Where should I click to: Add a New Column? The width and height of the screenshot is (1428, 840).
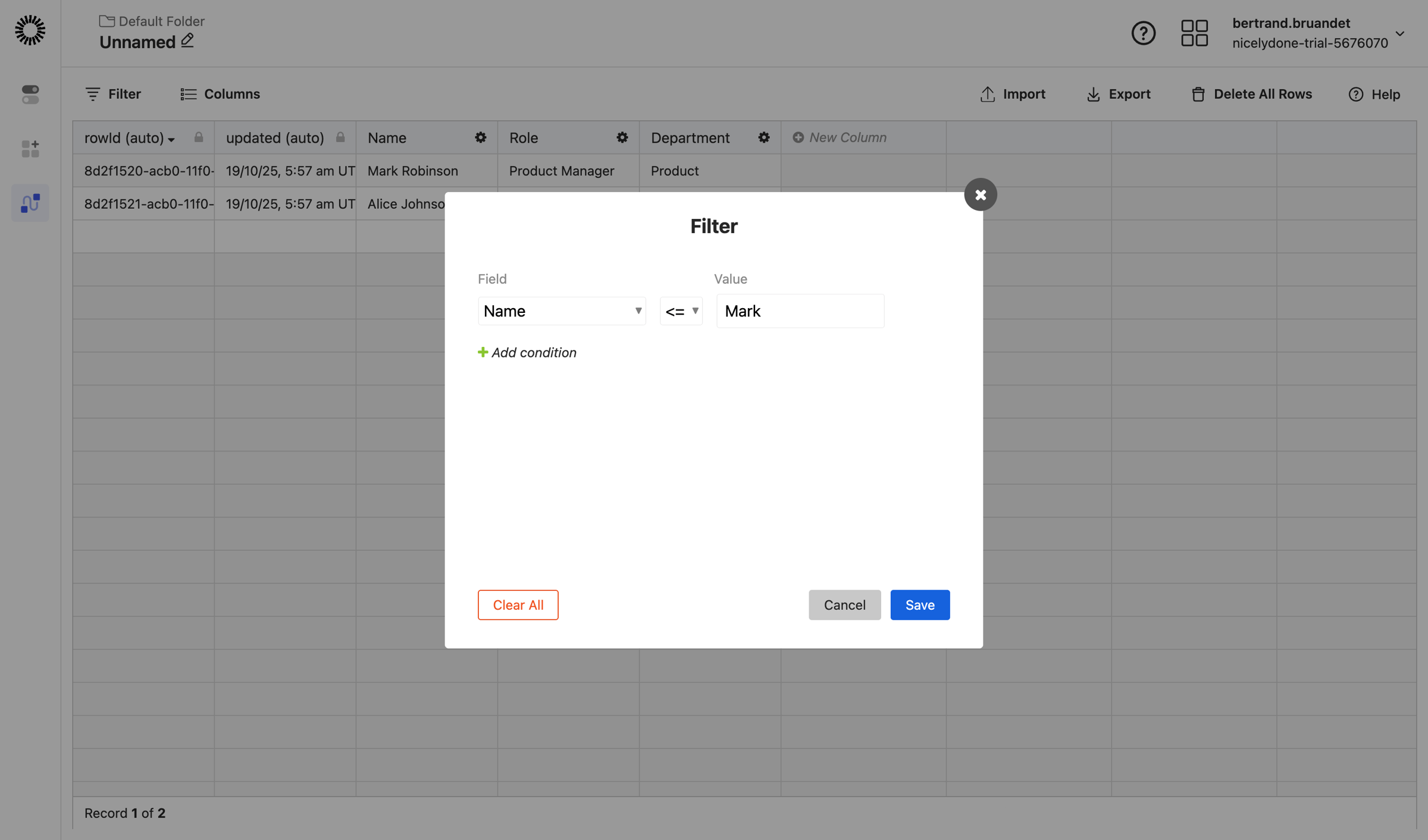coord(840,137)
